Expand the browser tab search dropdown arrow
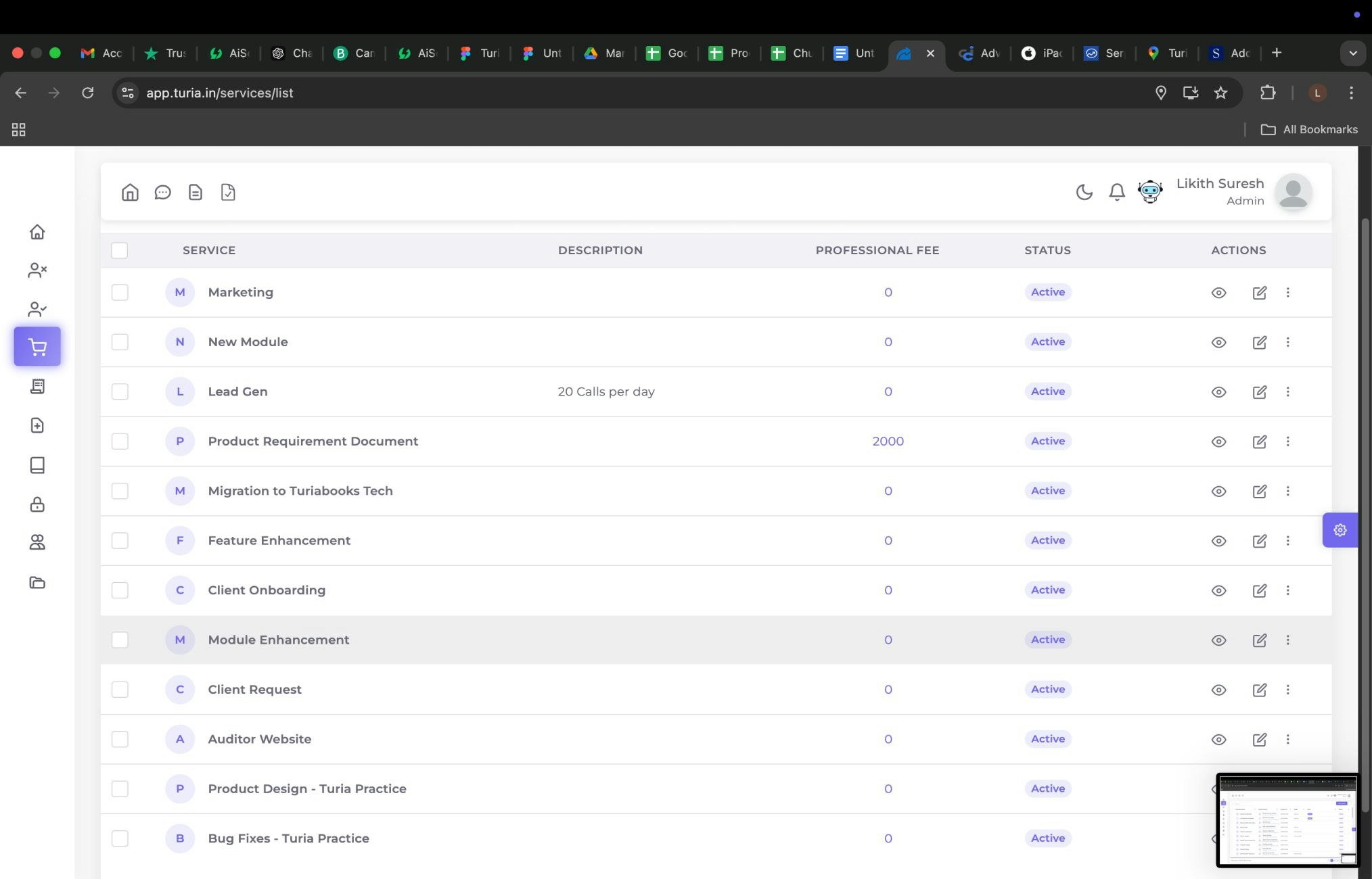1372x879 pixels. pyautogui.click(x=1352, y=53)
